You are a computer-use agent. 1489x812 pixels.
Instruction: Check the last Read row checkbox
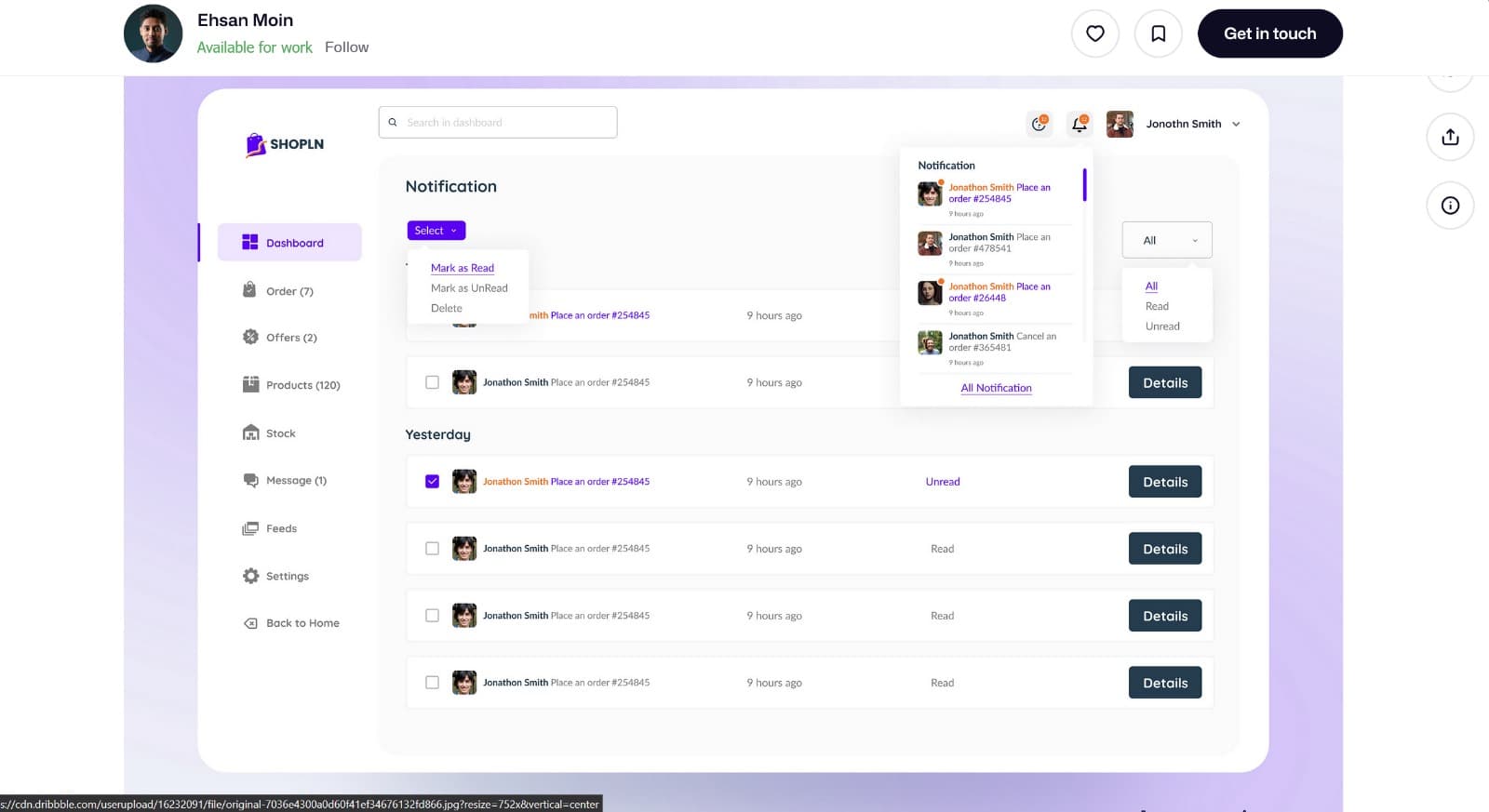tap(432, 682)
